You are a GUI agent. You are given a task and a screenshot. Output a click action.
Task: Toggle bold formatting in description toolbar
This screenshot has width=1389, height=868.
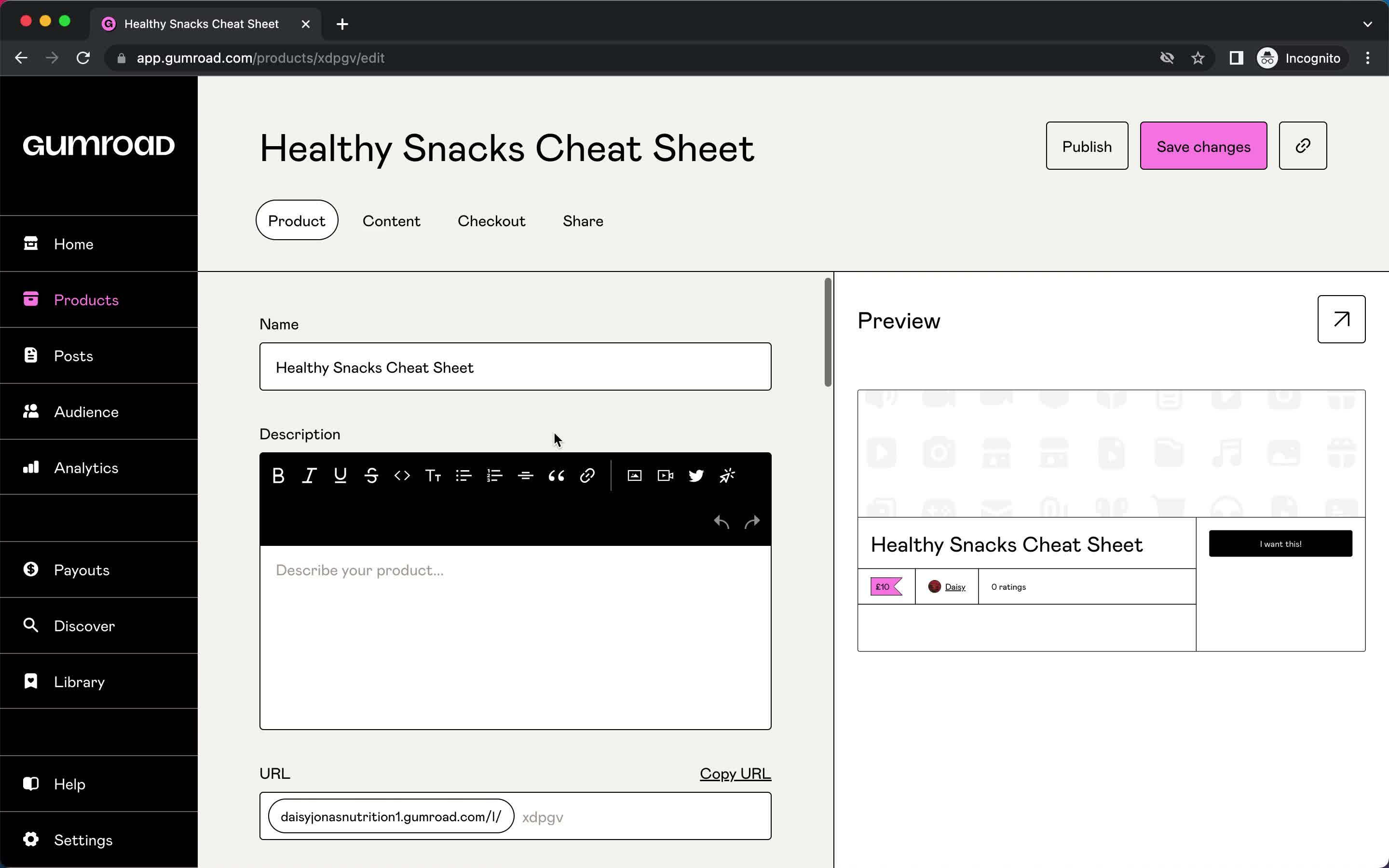[278, 475]
